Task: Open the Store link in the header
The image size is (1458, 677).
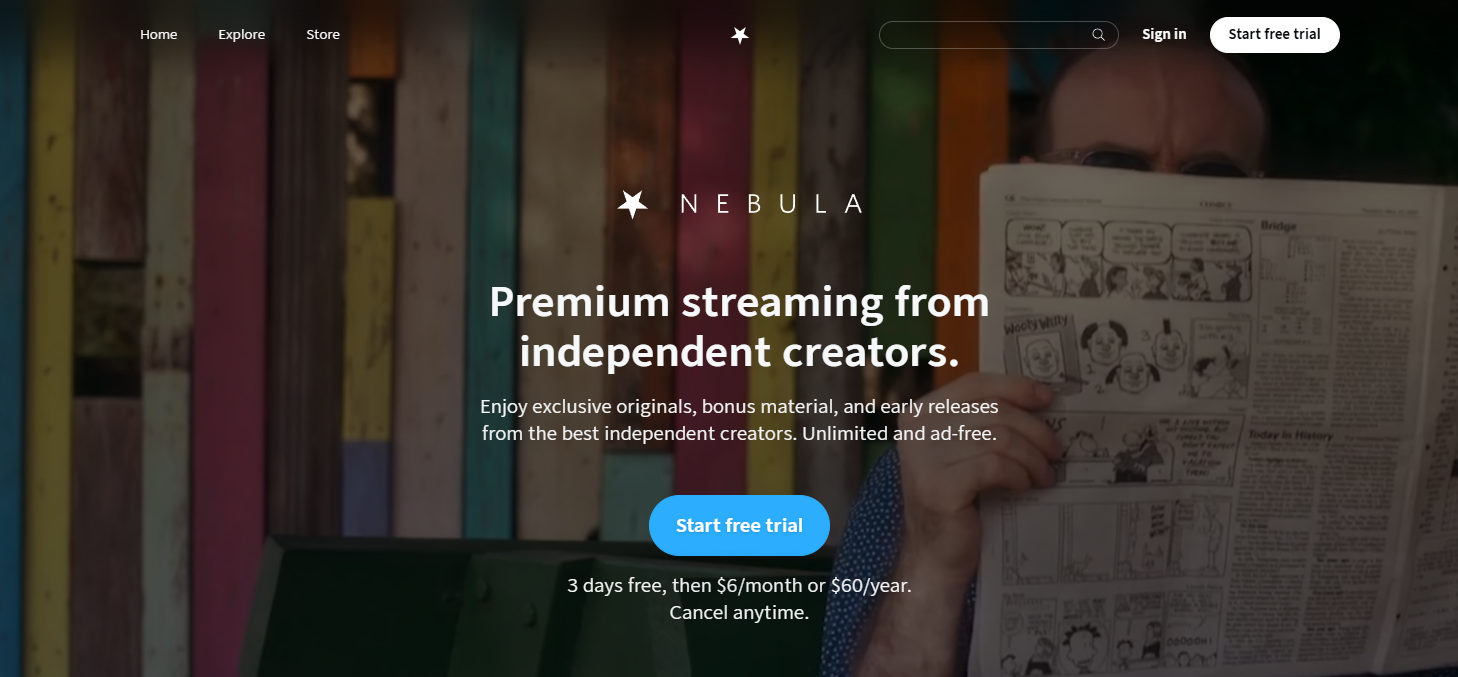Action: (x=323, y=34)
